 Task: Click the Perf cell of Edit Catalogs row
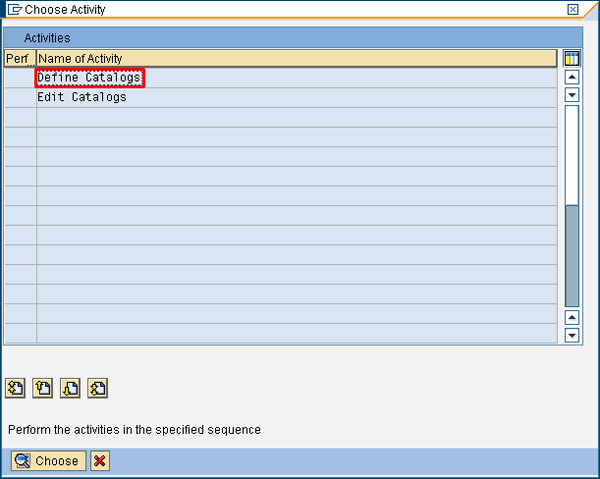20,97
